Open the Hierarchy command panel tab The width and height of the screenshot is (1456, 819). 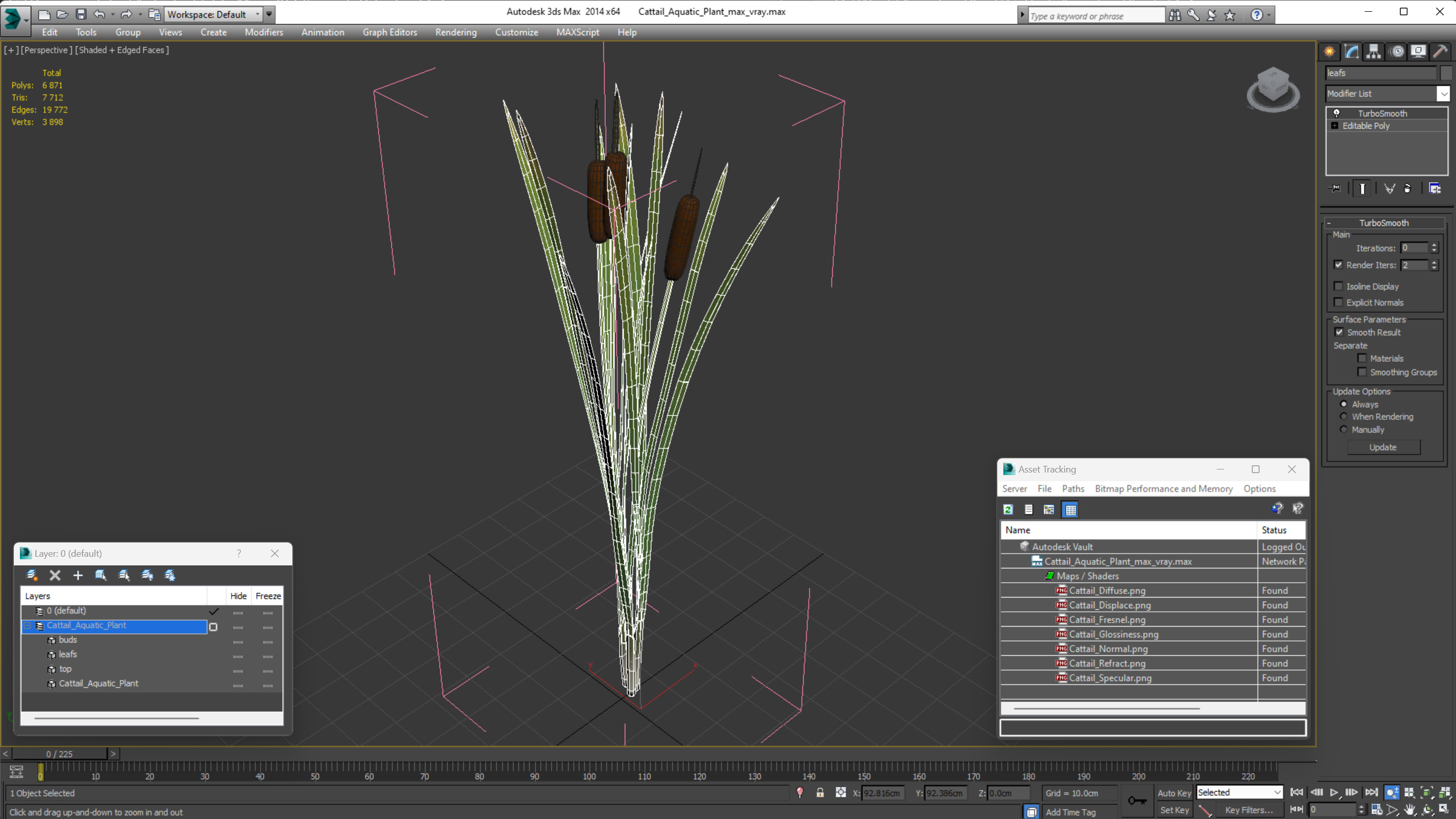tap(1373, 52)
